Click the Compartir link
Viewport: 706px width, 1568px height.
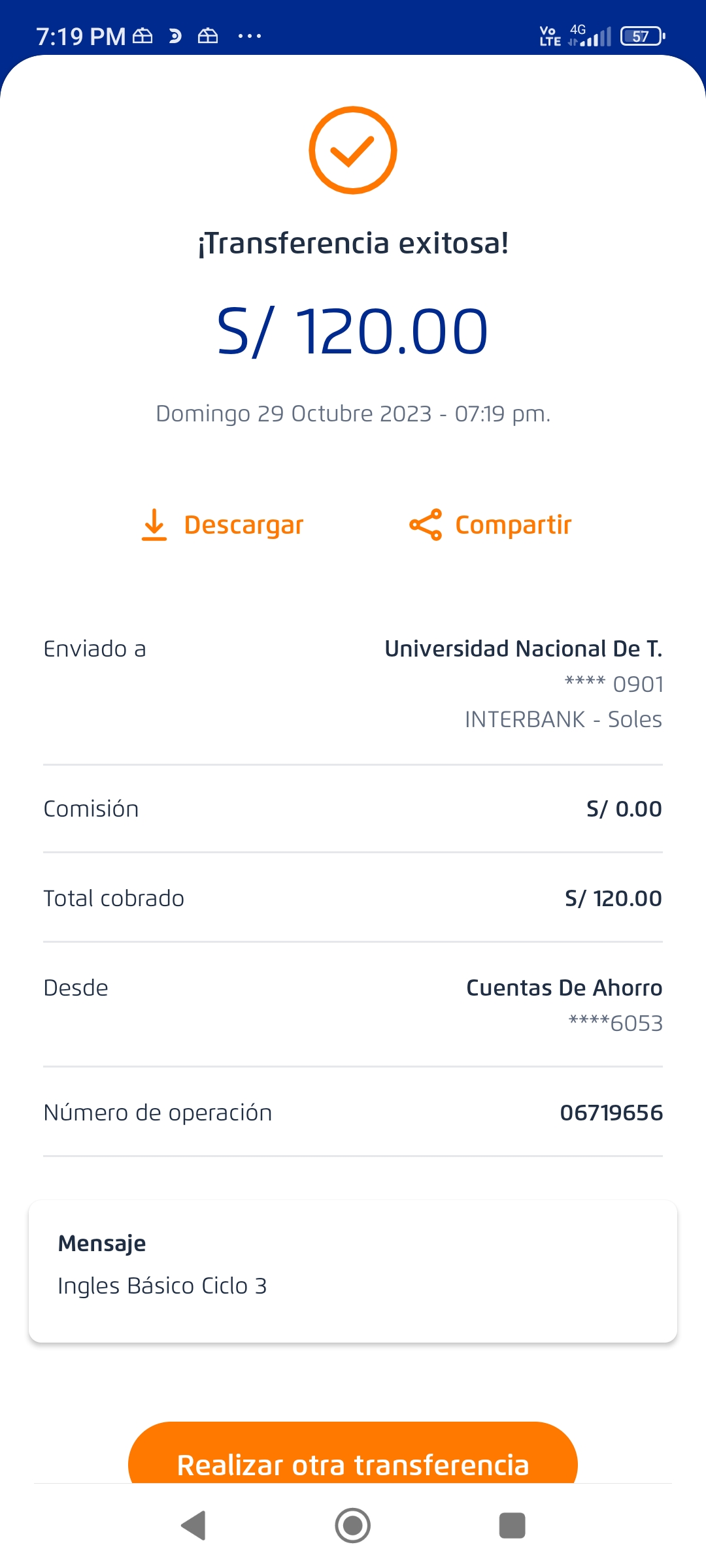[513, 525]
